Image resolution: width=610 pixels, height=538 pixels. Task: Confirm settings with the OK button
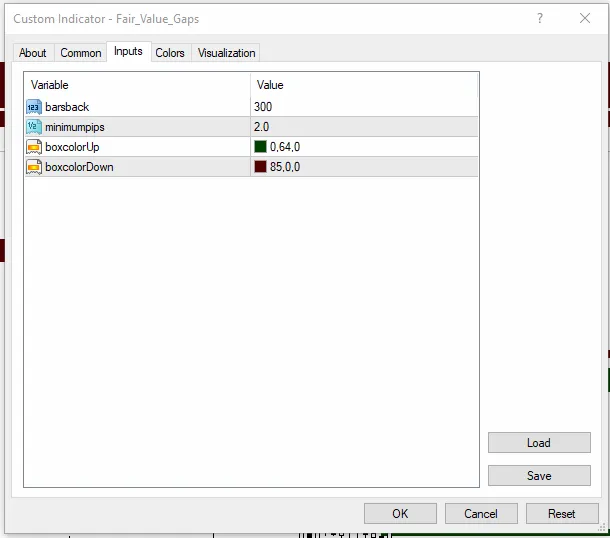point(400,513)
